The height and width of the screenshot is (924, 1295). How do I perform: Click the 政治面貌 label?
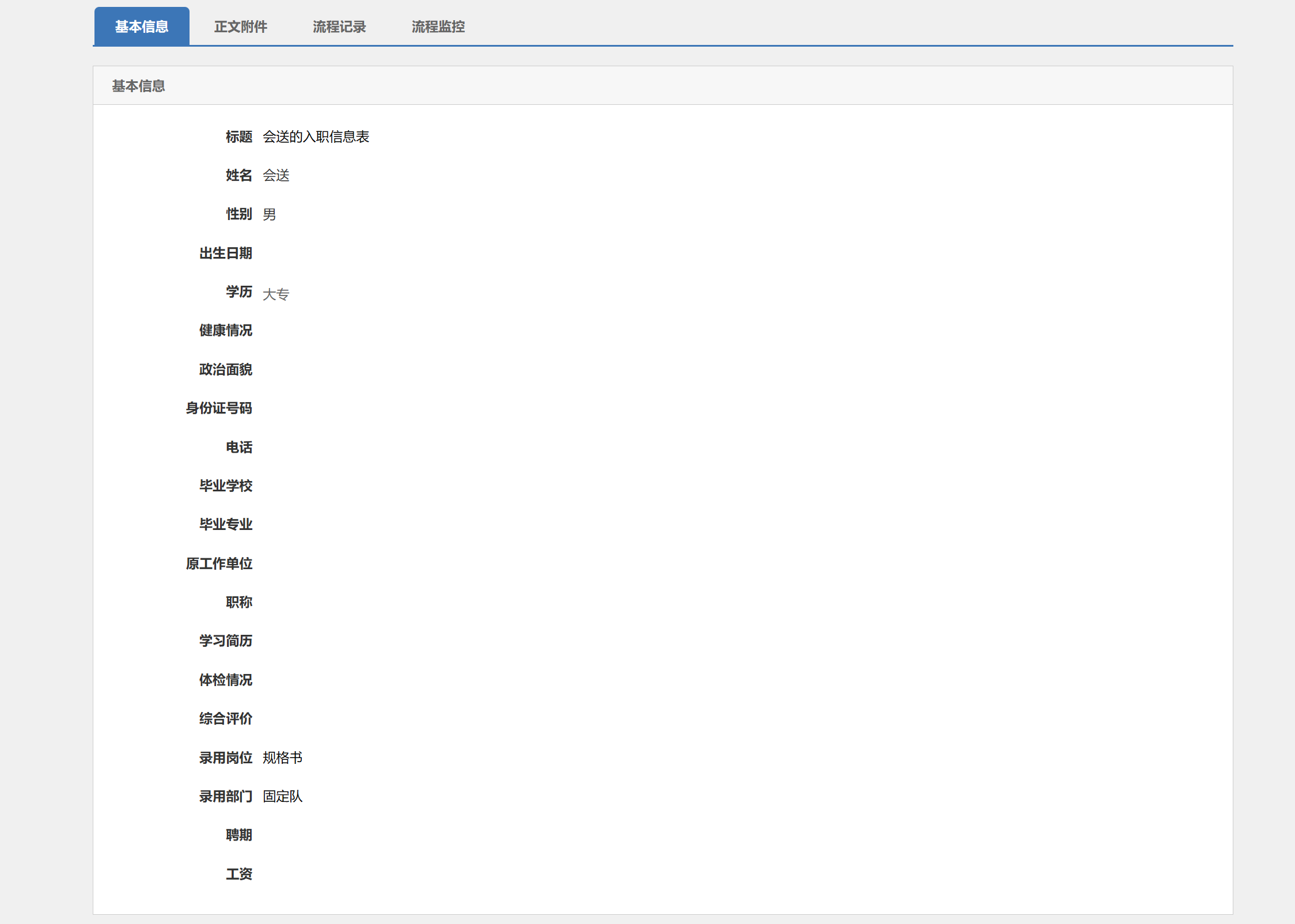[x=225, y=369]
